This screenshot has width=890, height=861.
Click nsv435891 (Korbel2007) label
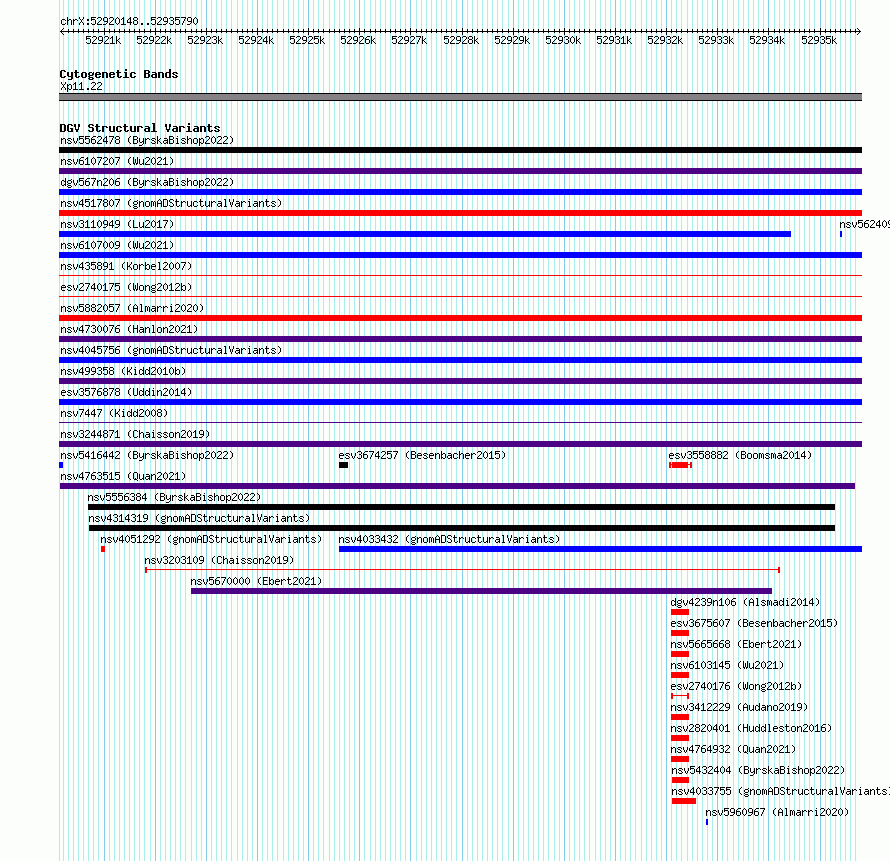coord(126,266)
